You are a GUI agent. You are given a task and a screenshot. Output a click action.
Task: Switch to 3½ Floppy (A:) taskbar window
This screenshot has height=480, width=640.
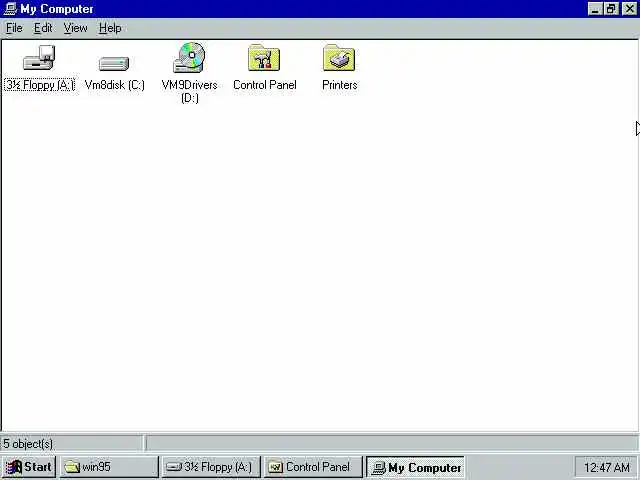211,467
